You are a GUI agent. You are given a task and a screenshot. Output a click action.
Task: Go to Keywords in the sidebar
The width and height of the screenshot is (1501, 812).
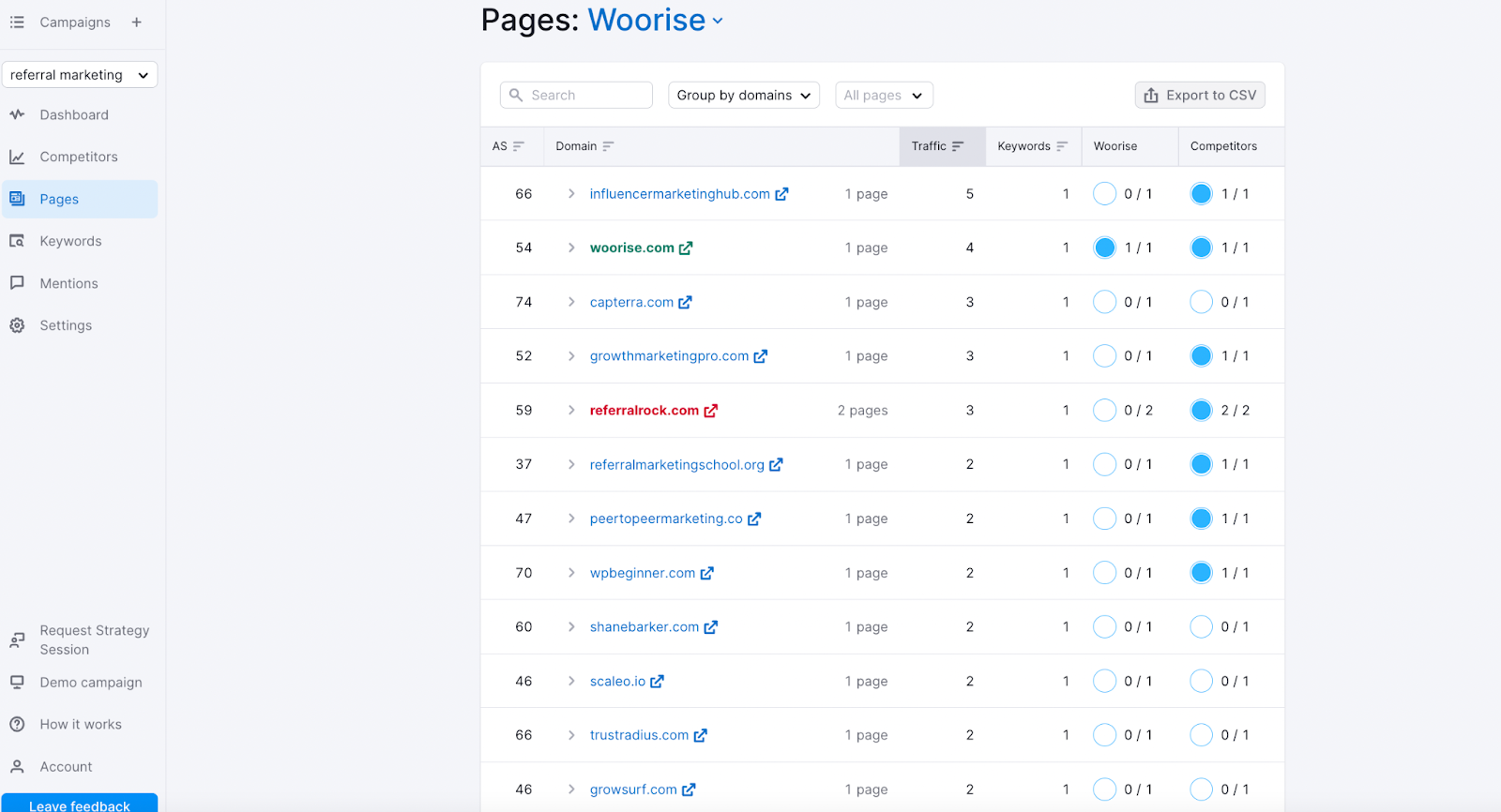tap(70, 241)
